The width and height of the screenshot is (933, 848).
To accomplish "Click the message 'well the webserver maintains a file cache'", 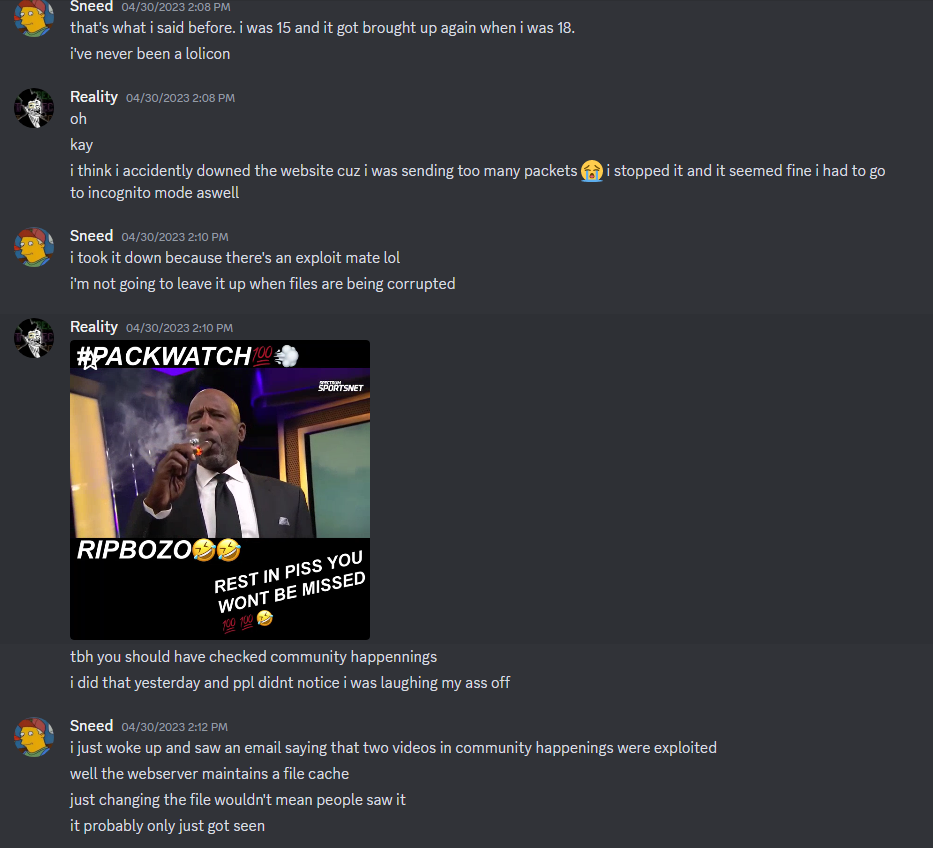I will click(x=209, y=774).
